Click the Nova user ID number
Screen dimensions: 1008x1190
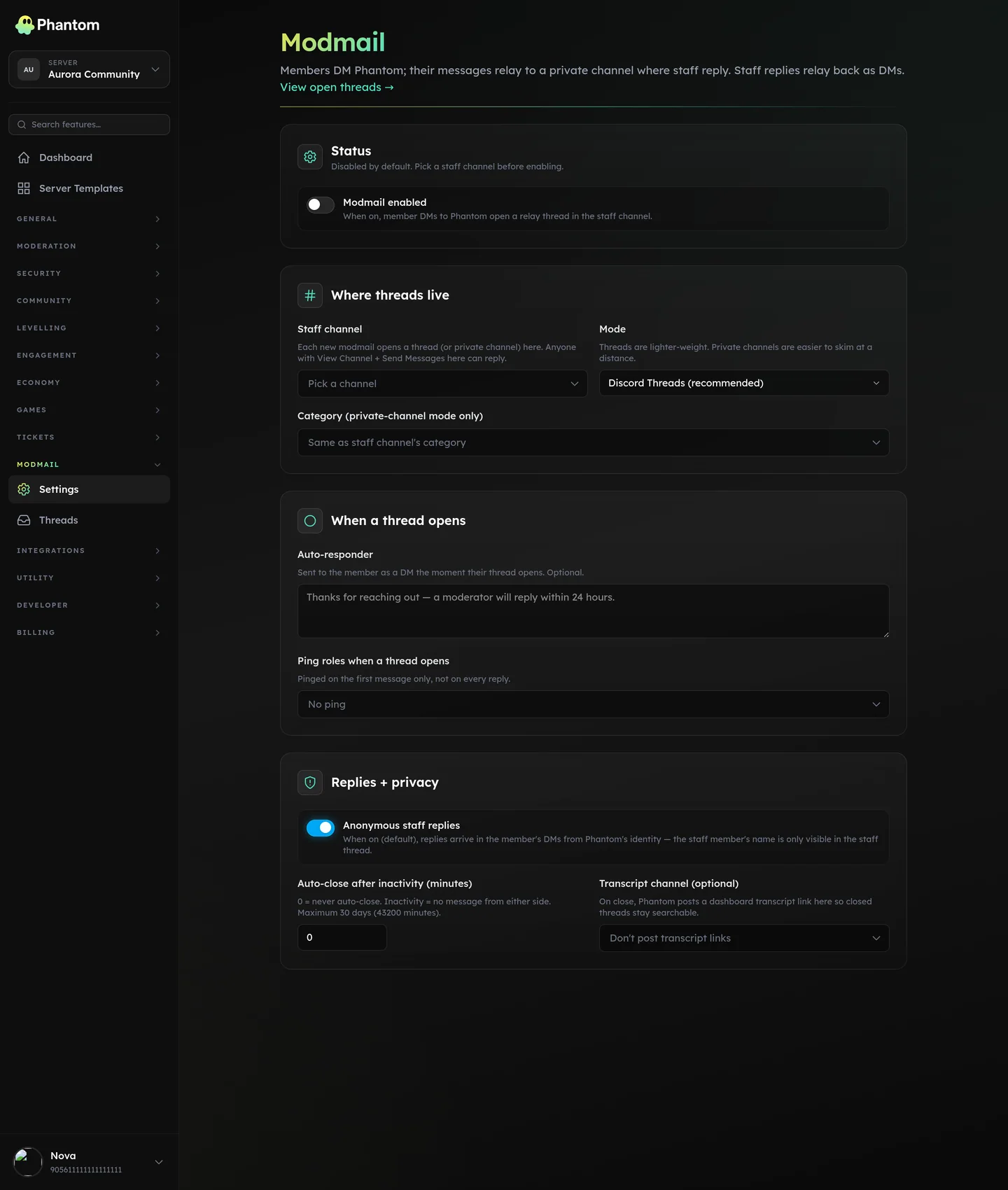[x=86, y=1170]
